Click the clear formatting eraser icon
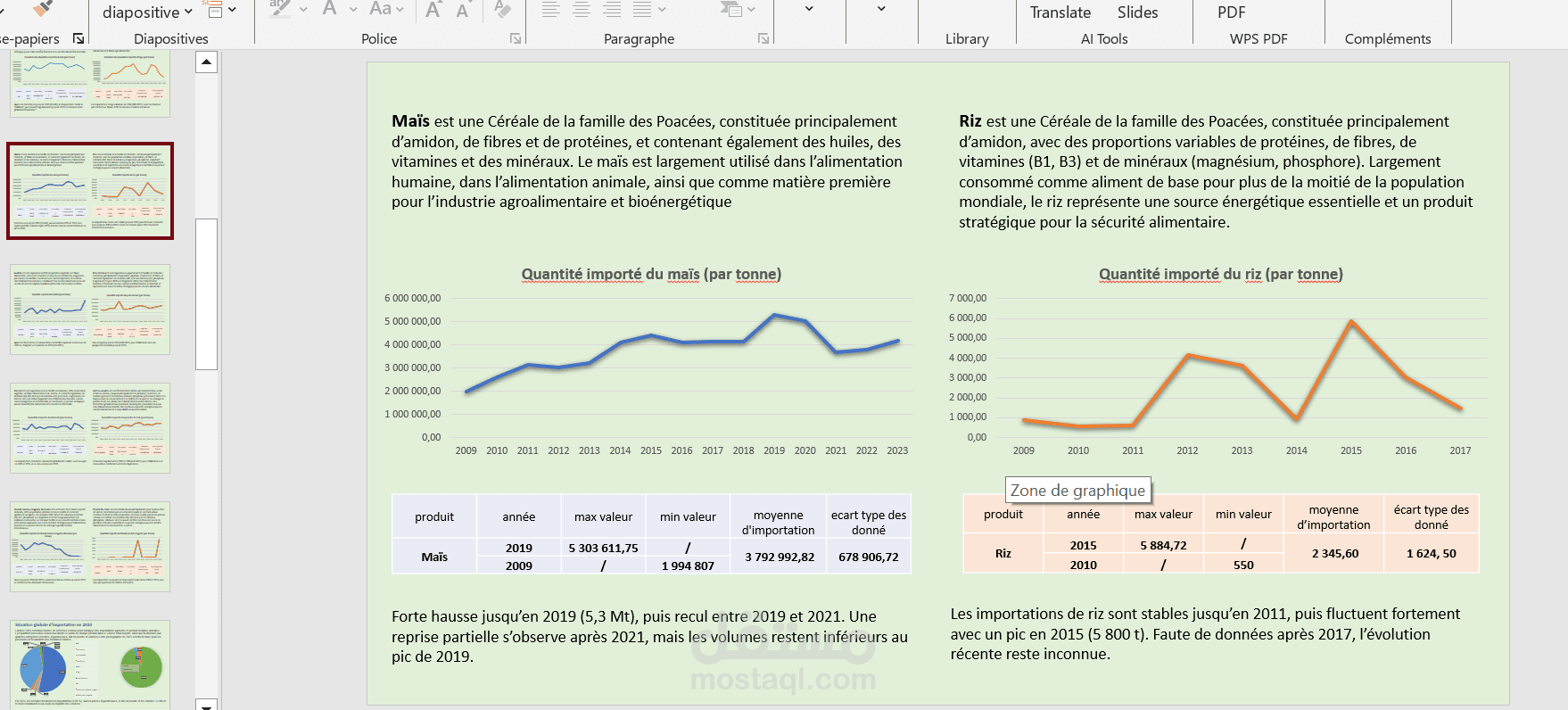This screenshot has height=710, width=1568. (x=502, y=9)
